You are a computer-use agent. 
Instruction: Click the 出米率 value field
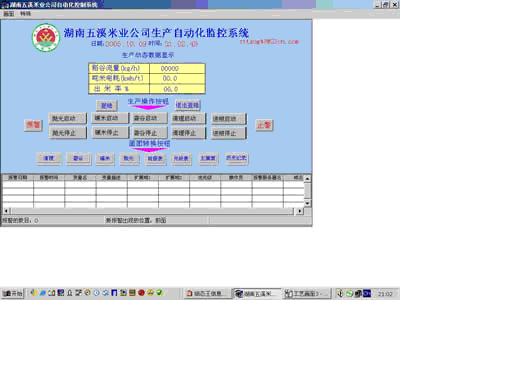pyautogui.click(x=177, y=89)
